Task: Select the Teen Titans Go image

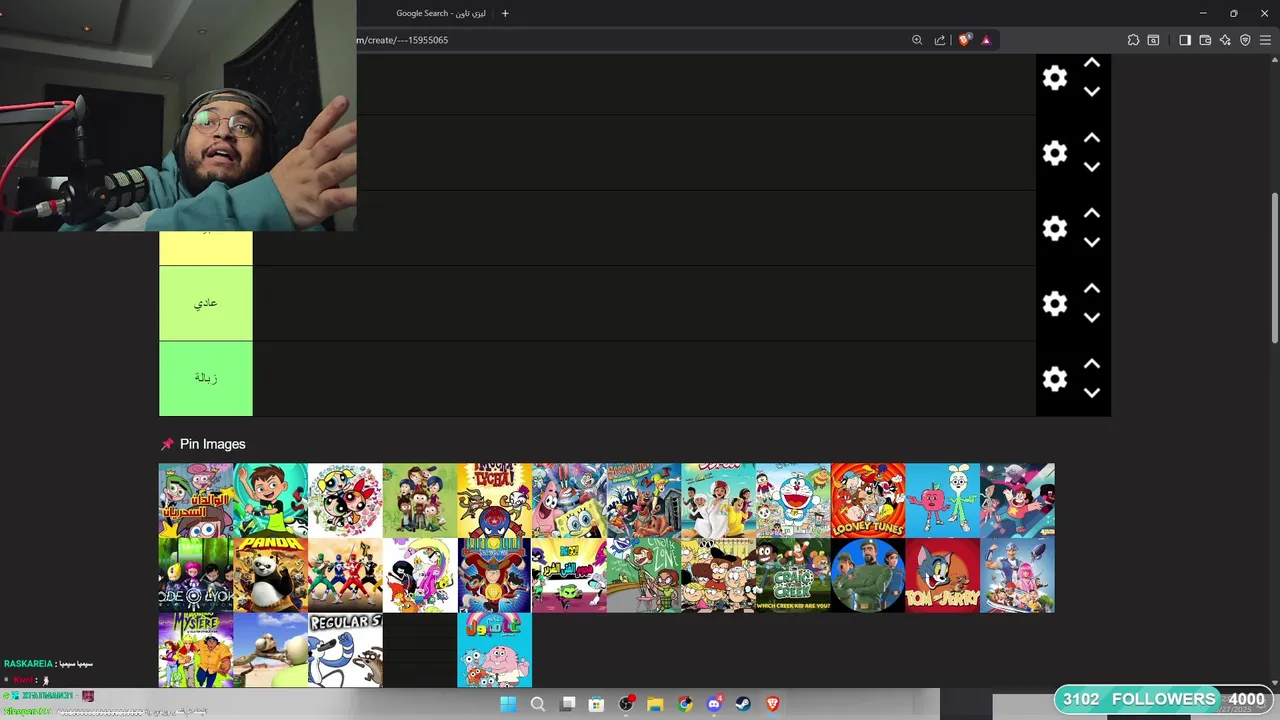Action: click(569, 575)
